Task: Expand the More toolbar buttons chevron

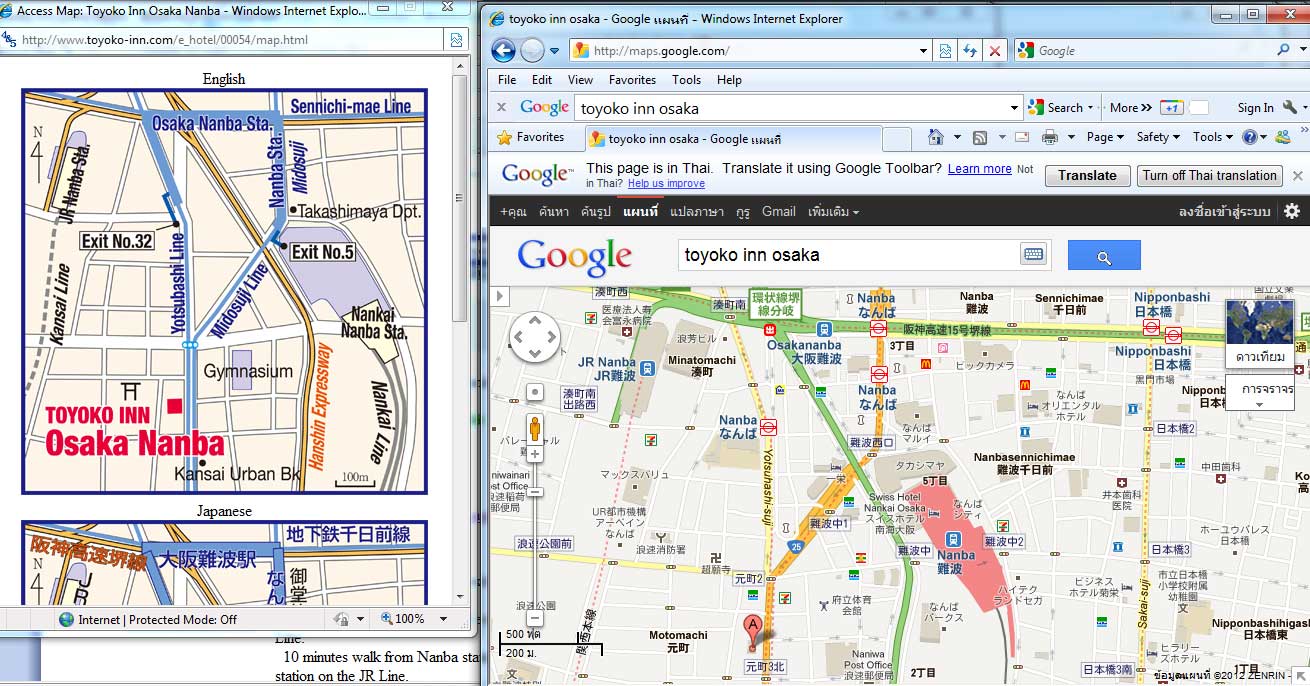Action: click(1131, 108)
